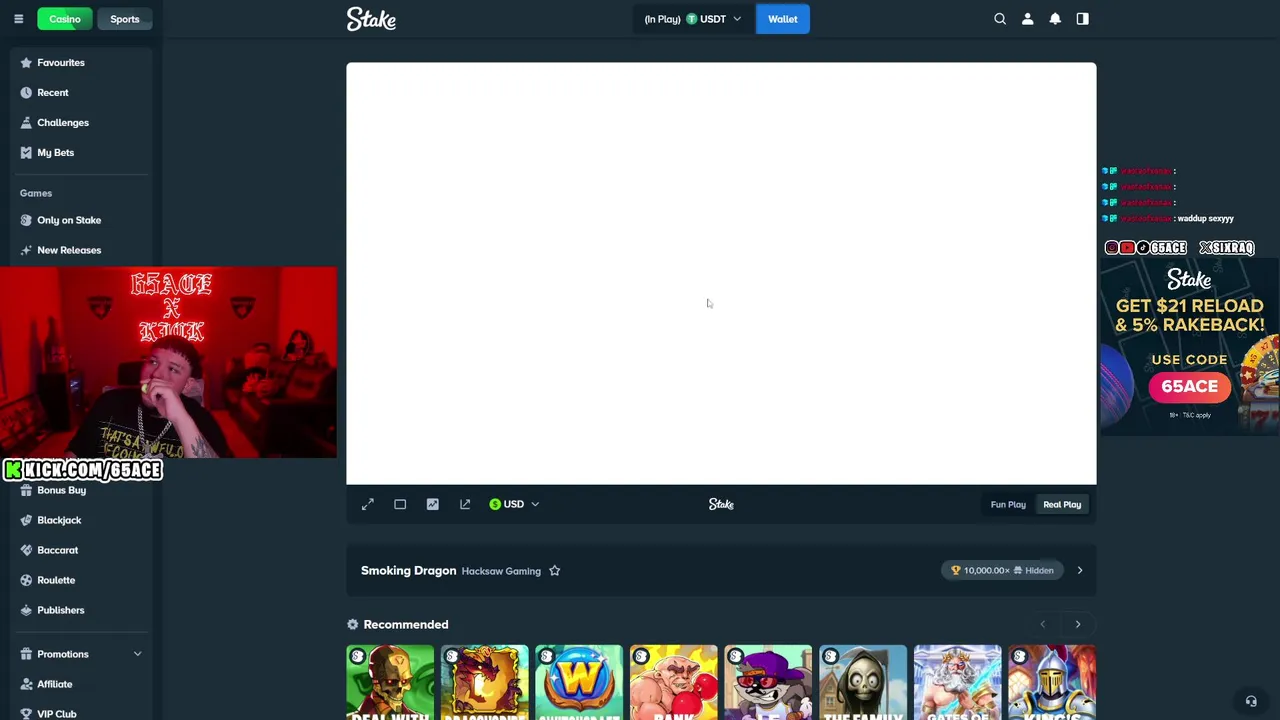Toggle theatre mode icon
This screenshot has height=720, width=1280.
click(x=400, y=504)
